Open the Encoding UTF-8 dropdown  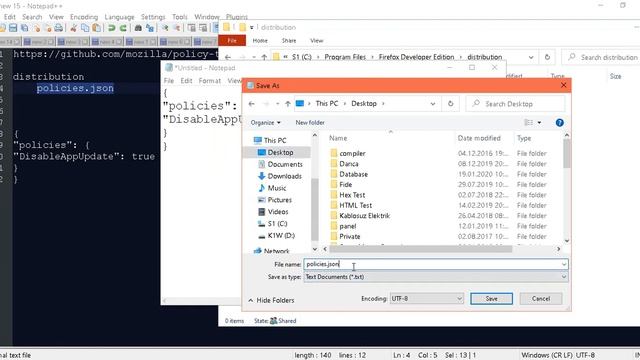tap(459, 299)
